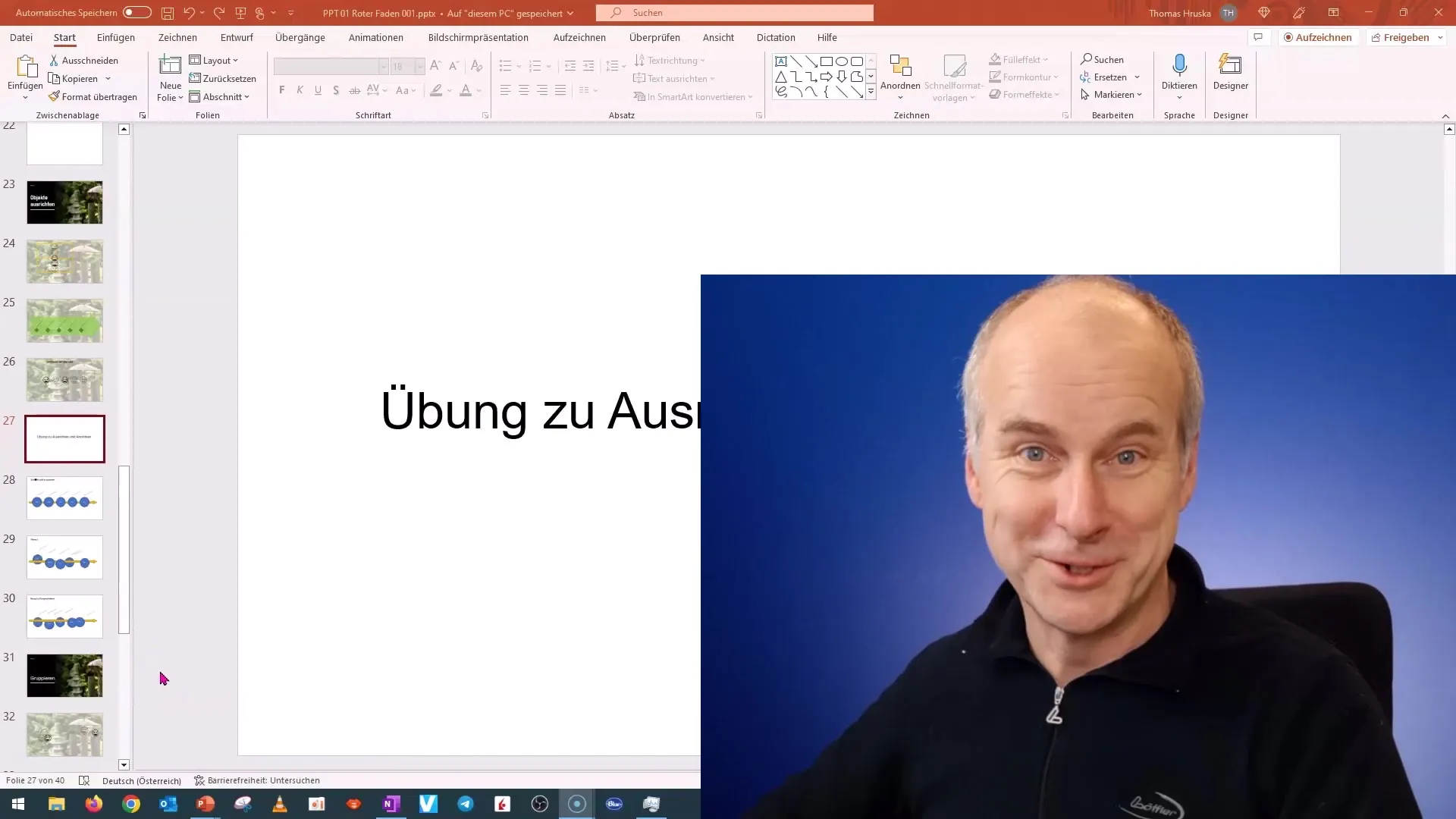Open the Einfügen ribbon tab

click(116, 37)
